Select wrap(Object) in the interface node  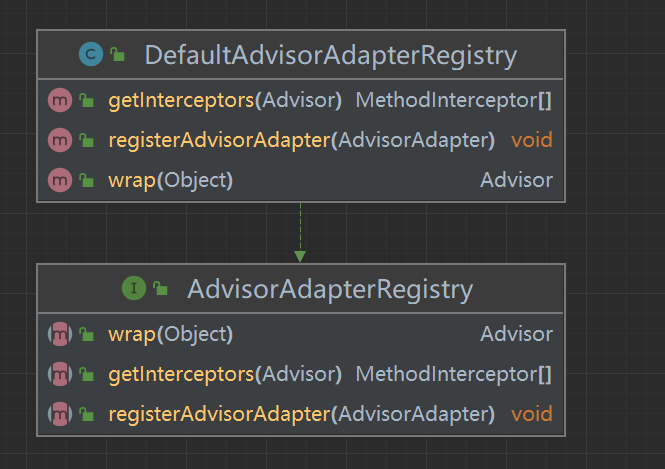170,335
